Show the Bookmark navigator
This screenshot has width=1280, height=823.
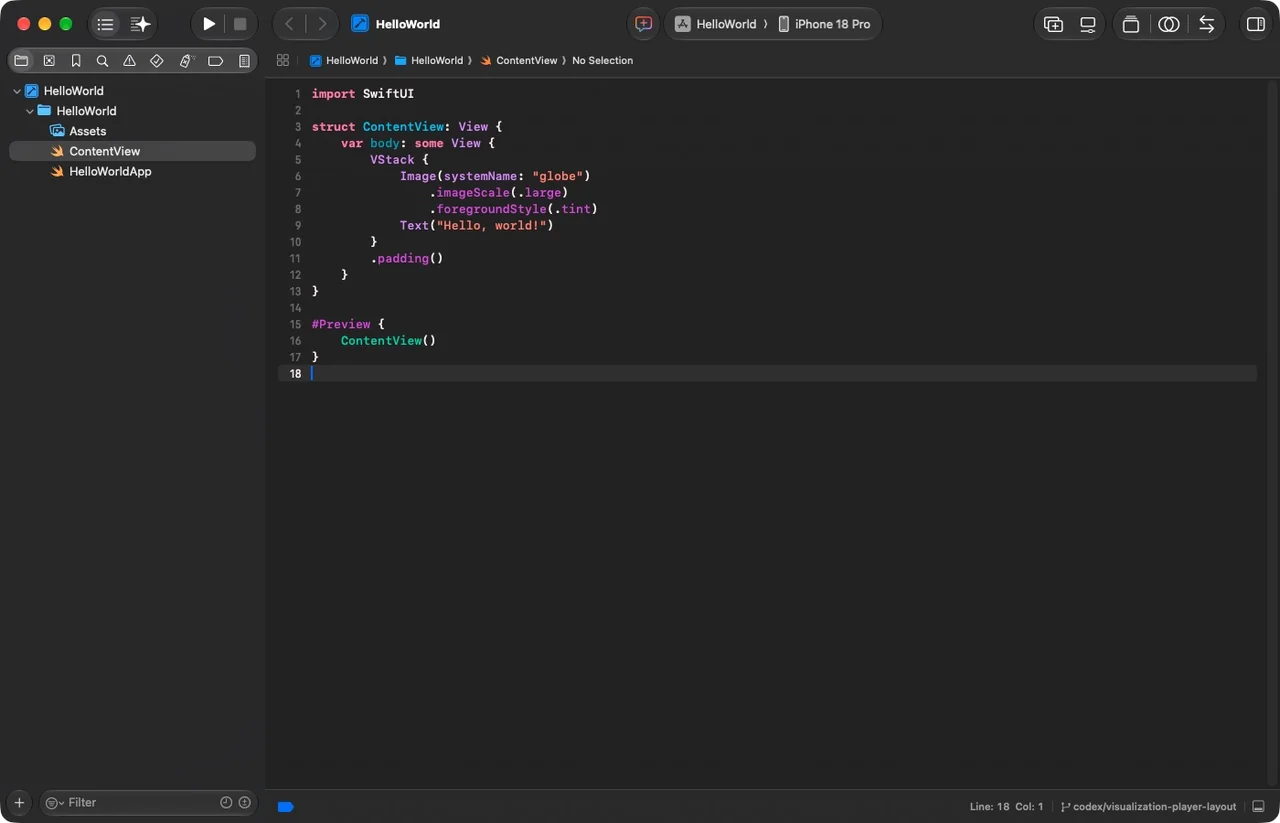point(76,61)
